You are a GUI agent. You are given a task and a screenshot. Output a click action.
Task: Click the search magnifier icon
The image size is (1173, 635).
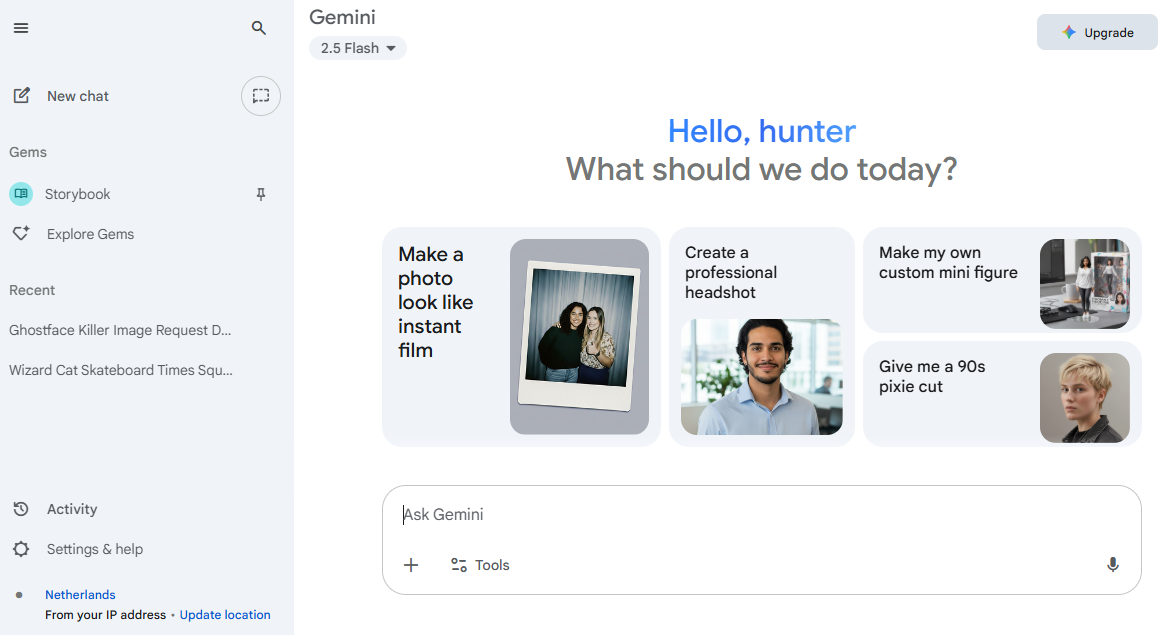pos(259,28)
